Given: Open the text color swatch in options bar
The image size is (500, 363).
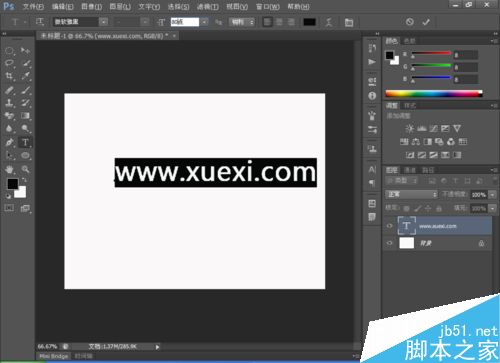Looking at the screenshot, I should pos(309,22).
